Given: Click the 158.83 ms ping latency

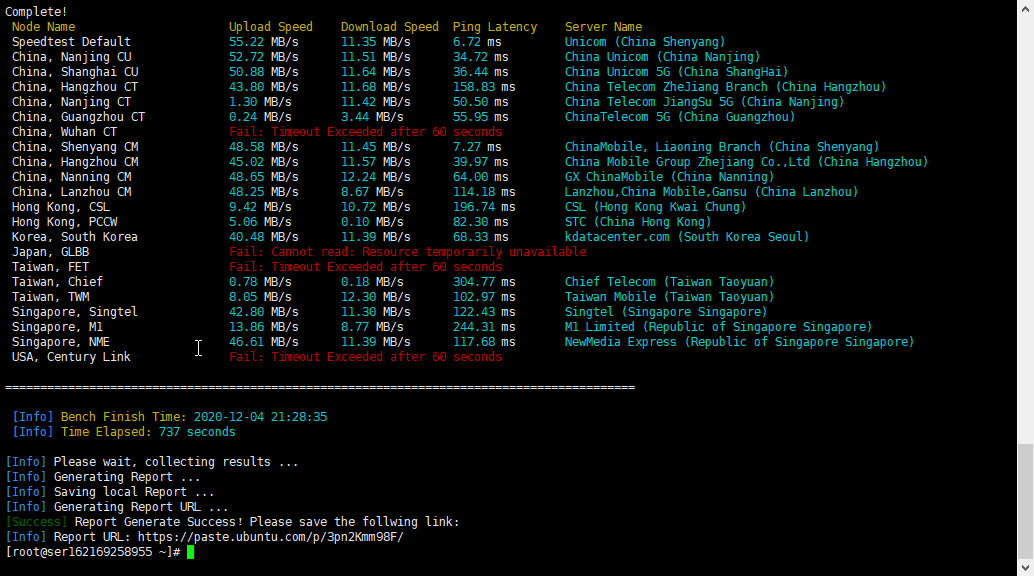Looking at the screenshot, I should point(484,87).
